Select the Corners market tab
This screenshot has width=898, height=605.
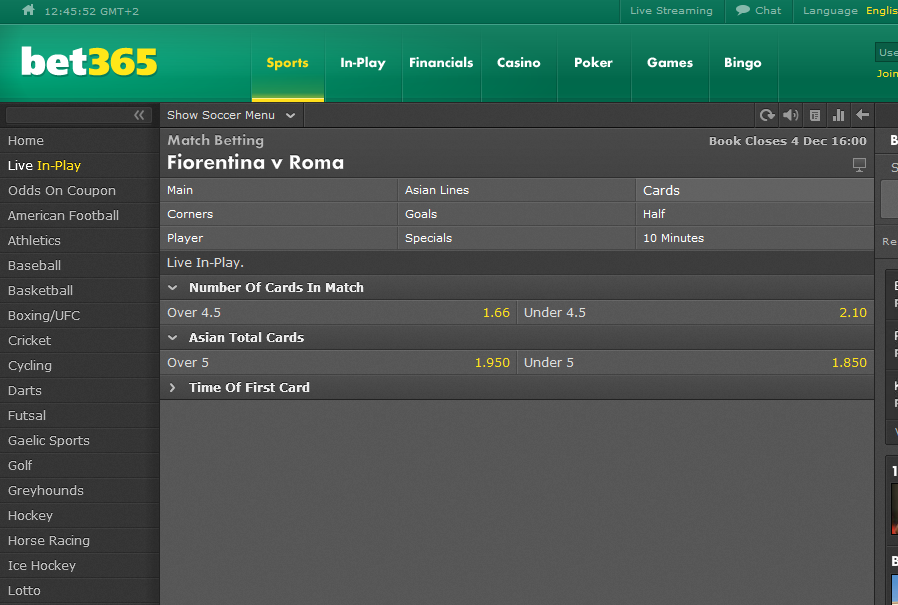pos(278,214)
